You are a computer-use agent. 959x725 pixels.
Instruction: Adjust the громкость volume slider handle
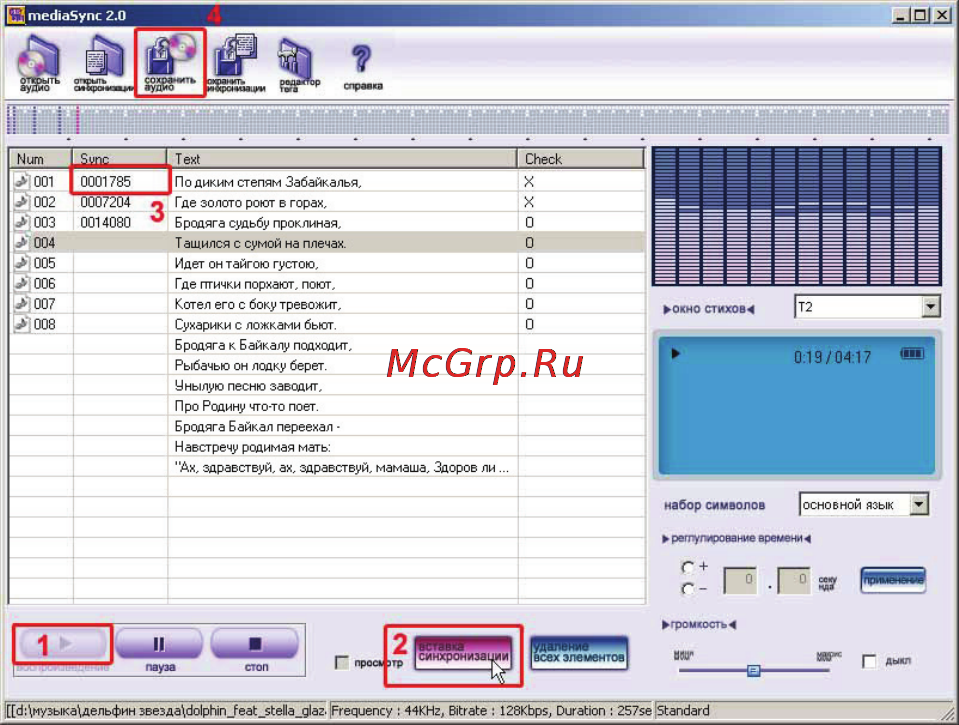tap(754, 671)
